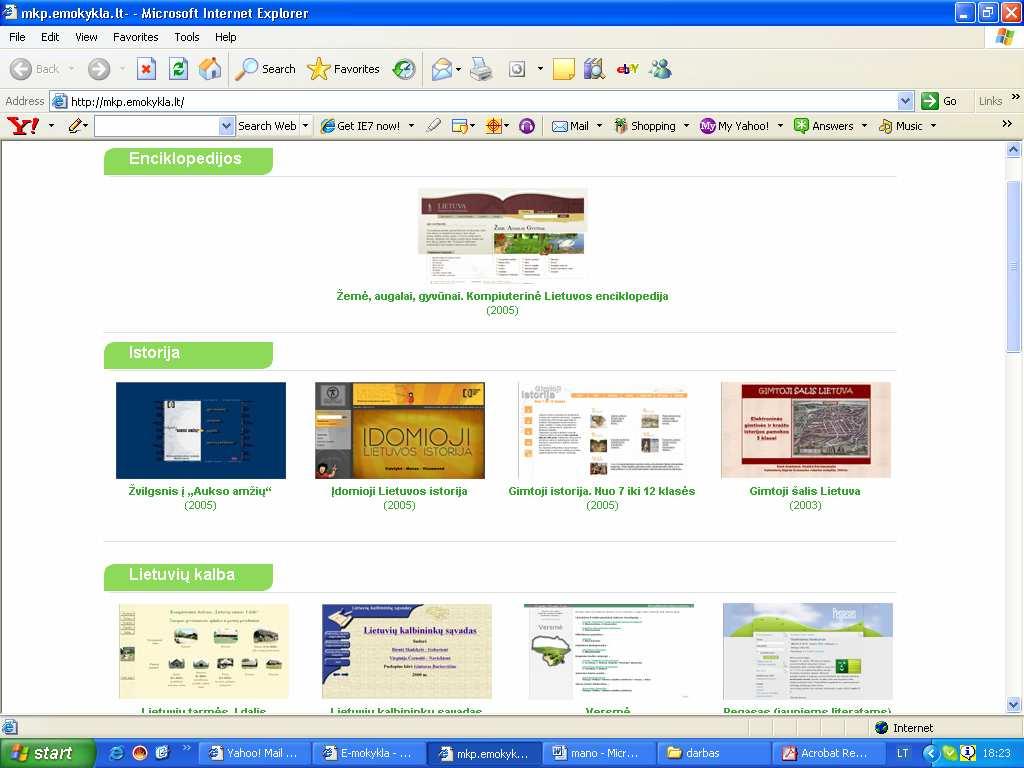Open the Favorites menu
This screenshot has height=768, width=1024.
pyautogui.click(x=135, y=37)
